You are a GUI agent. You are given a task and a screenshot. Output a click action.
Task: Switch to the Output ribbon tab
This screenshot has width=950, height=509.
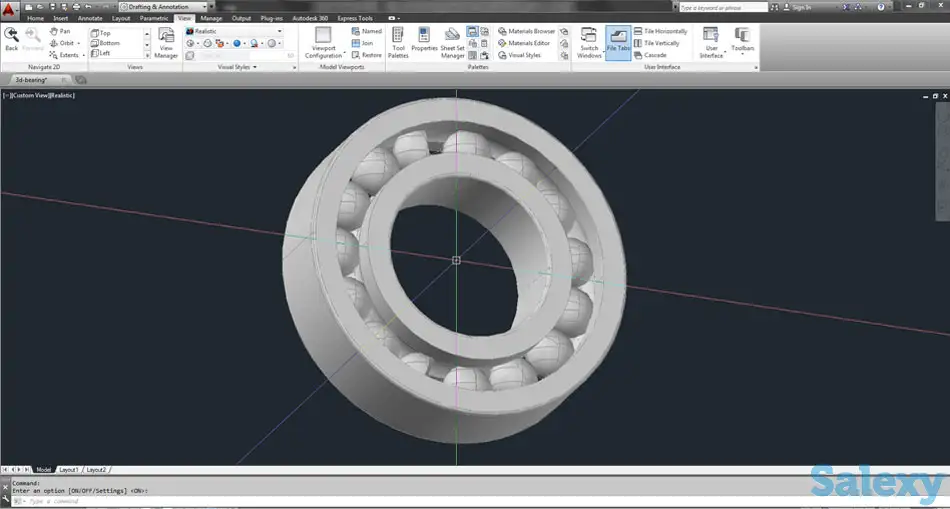pyautogui.click(x=241, y=18)
